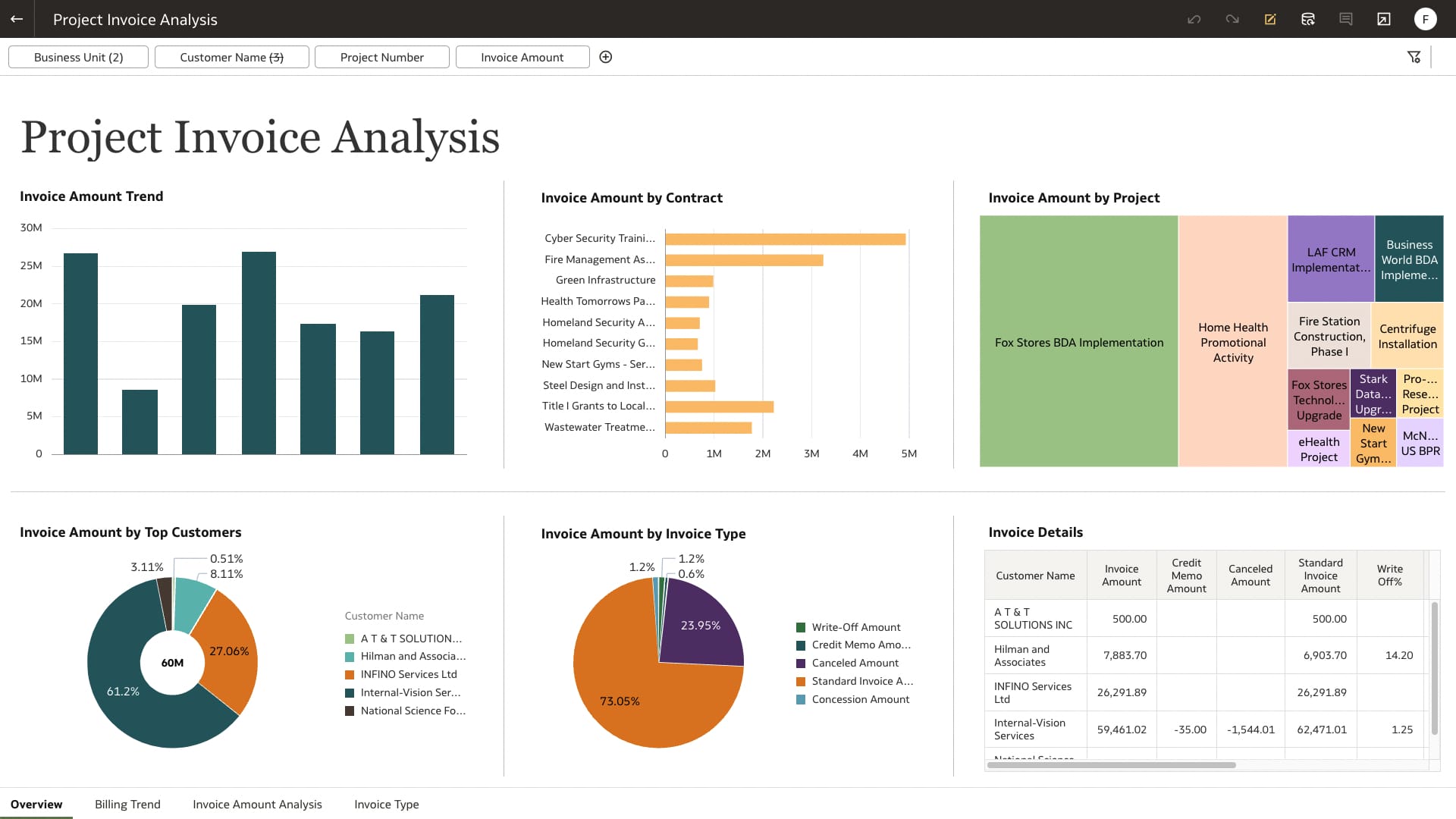Viewport: 1456px width, 819px height.
Task: Open the Invoice Amount filter
Action: click(x=522, y=57)
